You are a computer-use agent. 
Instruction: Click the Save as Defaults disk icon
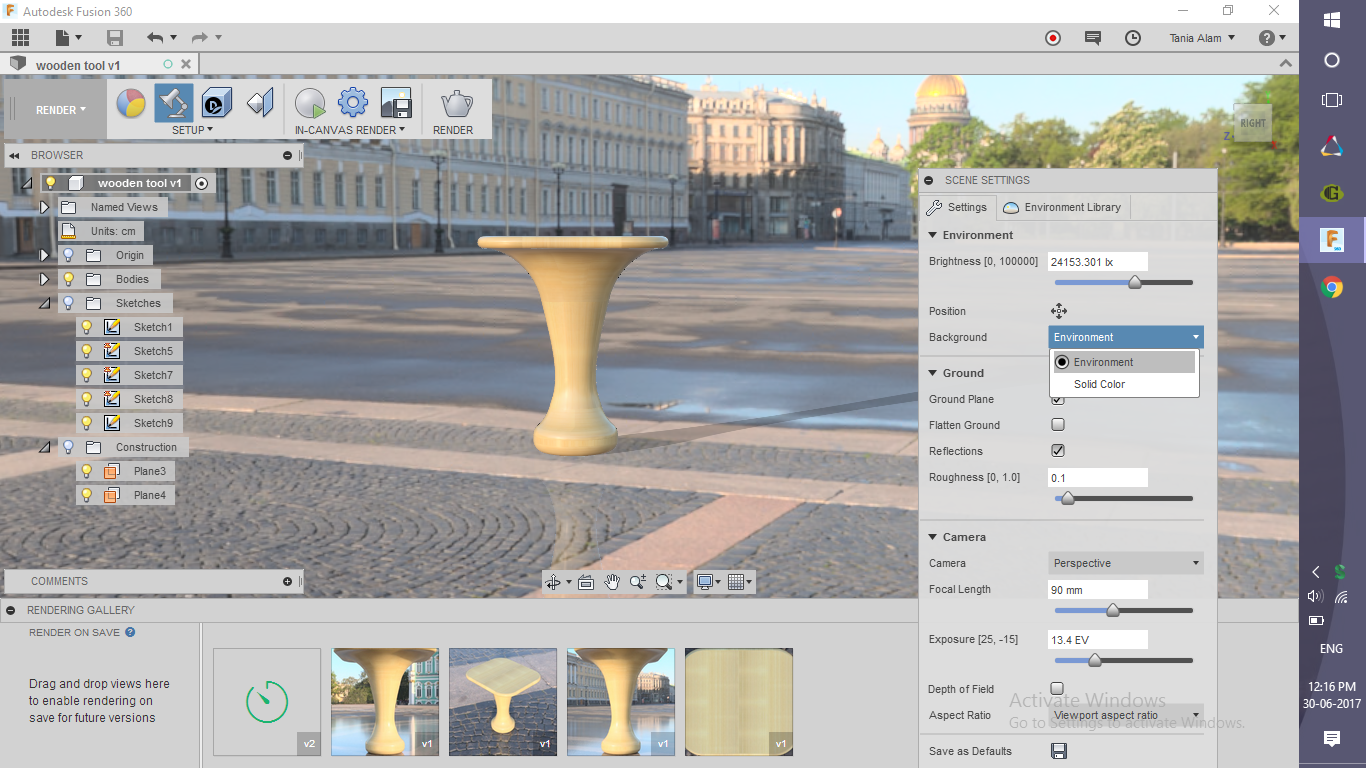1059,751
